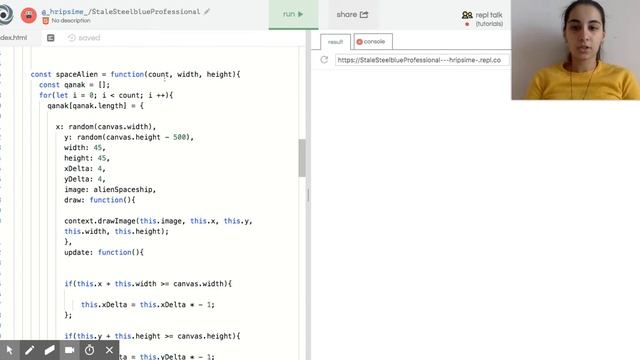Click the run button
The image size is (640, 360).
tap(293, 14)
